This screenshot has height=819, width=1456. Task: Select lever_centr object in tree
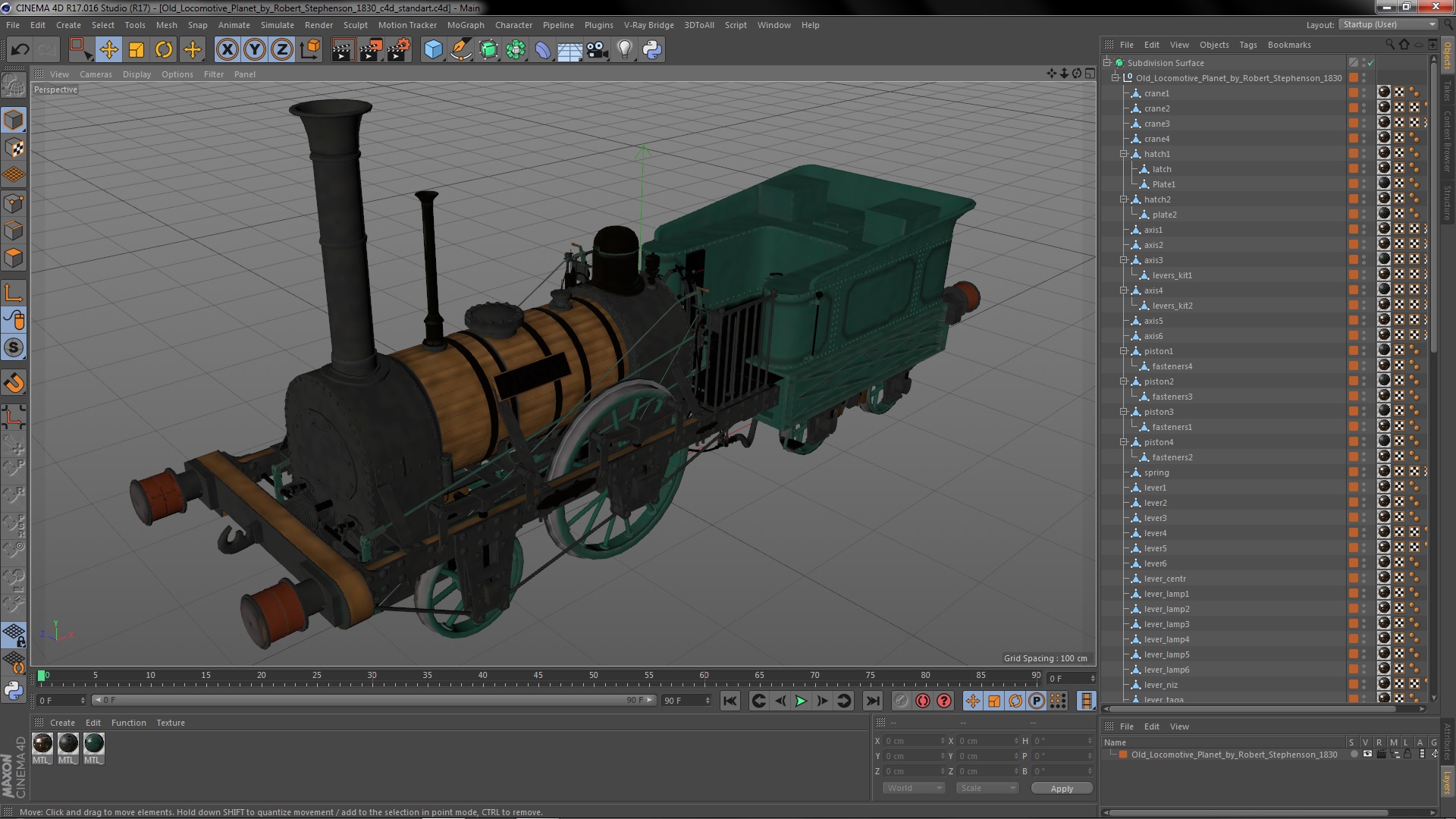1165,579
